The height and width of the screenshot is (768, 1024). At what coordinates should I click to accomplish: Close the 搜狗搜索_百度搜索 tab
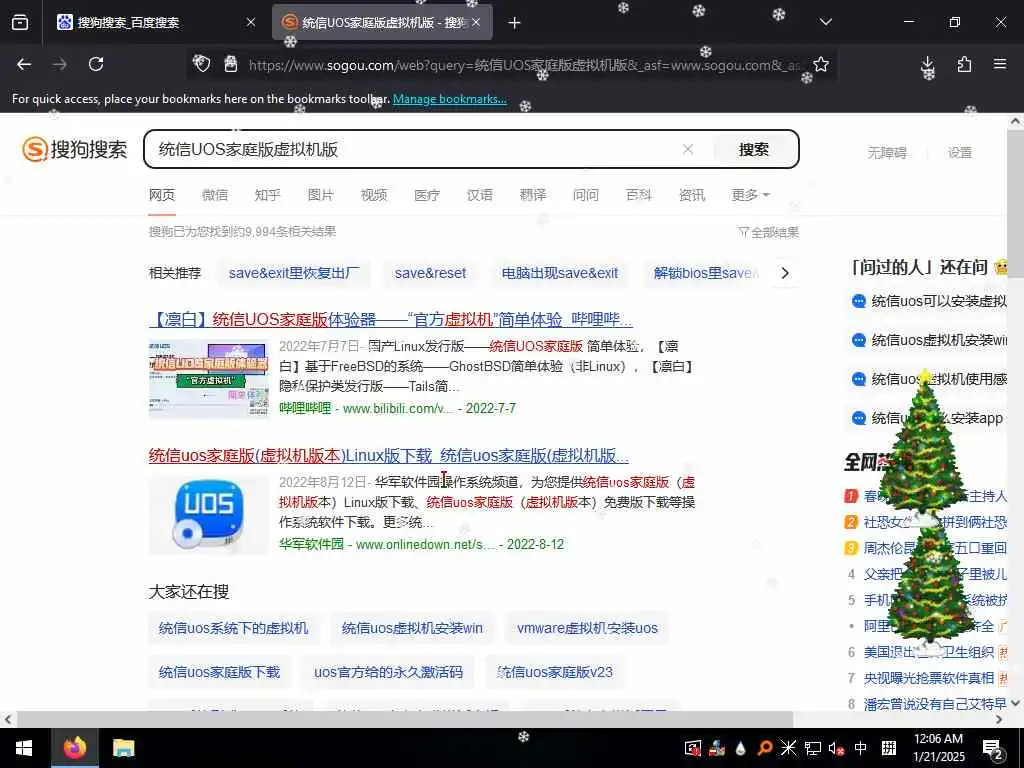coord(251,23)
